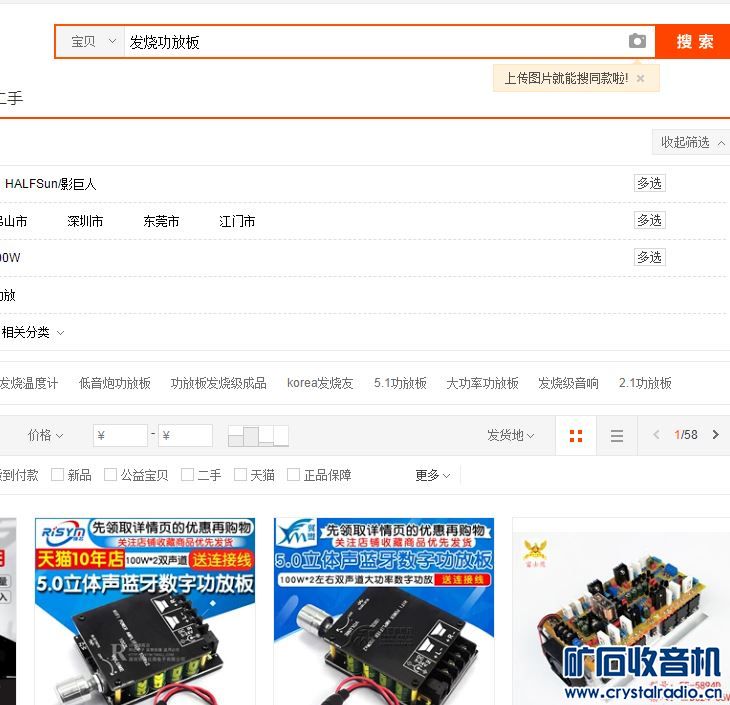
Task: Click 多选 in the wattage row
Action: tap(649, 257)
